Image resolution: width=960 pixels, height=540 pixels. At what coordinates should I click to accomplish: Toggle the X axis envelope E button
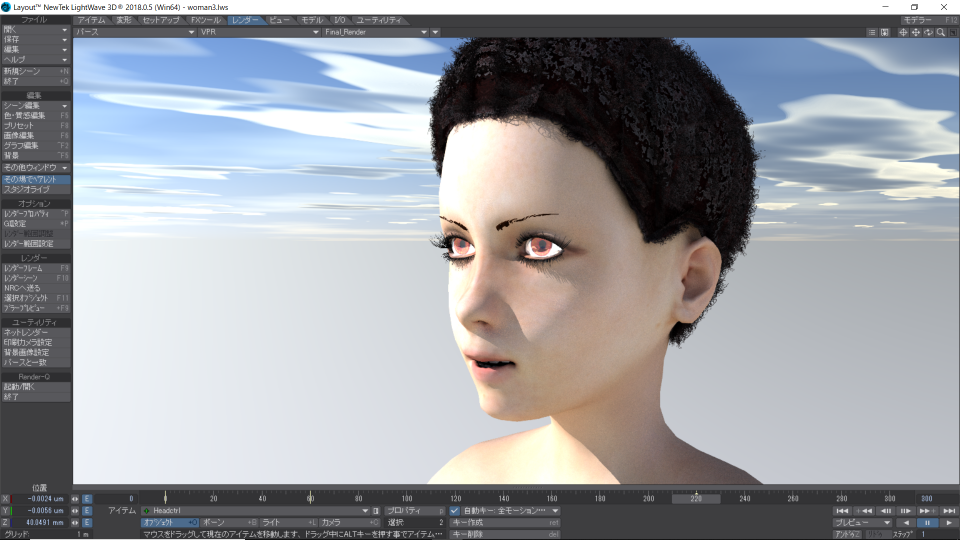point(87,498)
